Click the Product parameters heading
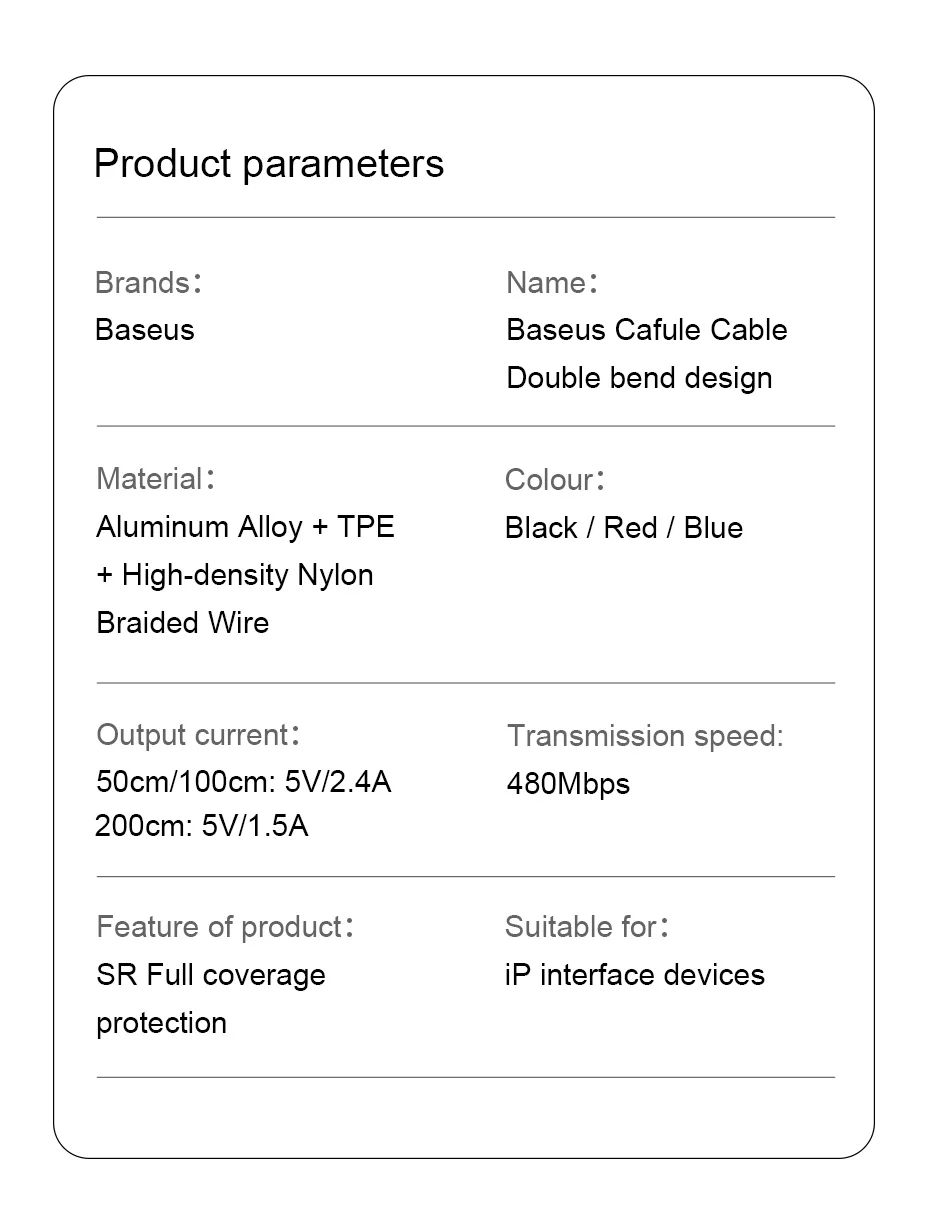The width and height of the screenshot is (930, 1212). (269, 164)
